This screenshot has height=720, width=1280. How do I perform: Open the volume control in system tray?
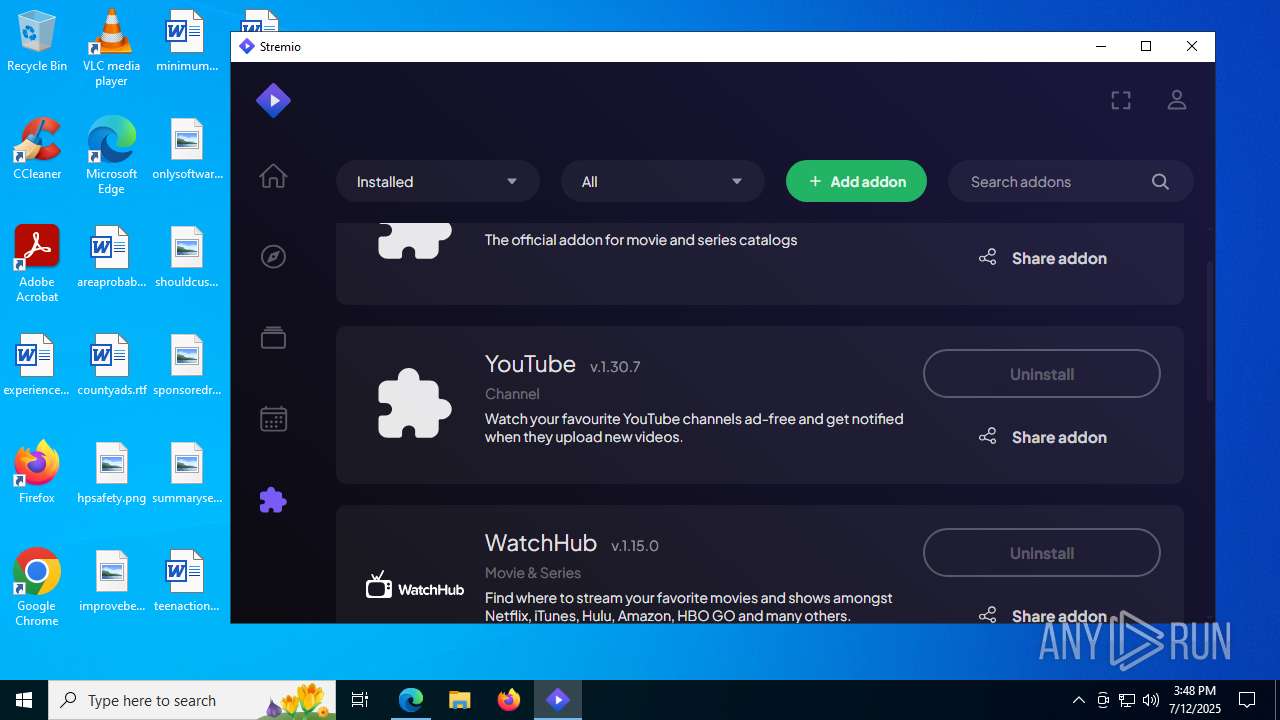pos(1151,700)
